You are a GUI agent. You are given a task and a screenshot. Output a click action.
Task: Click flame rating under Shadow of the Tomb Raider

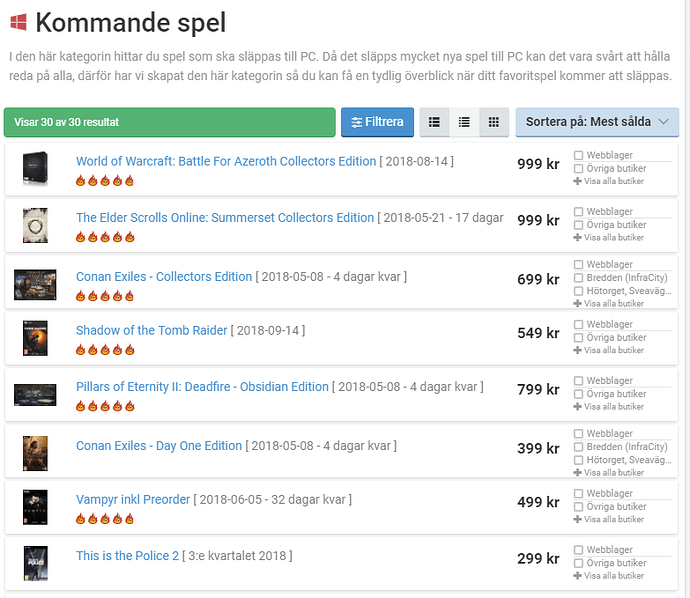click(x=105, y=350)
